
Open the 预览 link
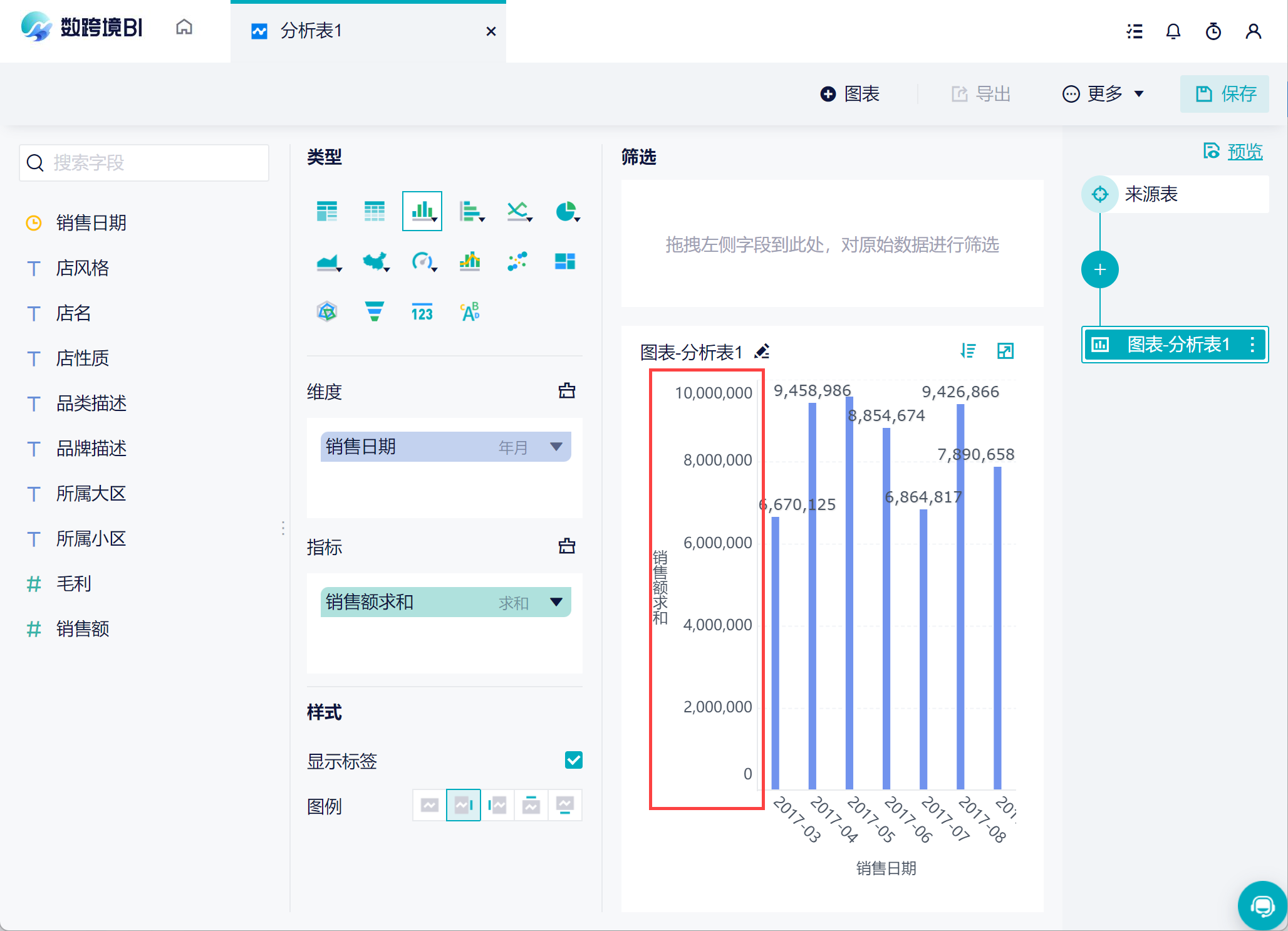tap(1244, 152)
